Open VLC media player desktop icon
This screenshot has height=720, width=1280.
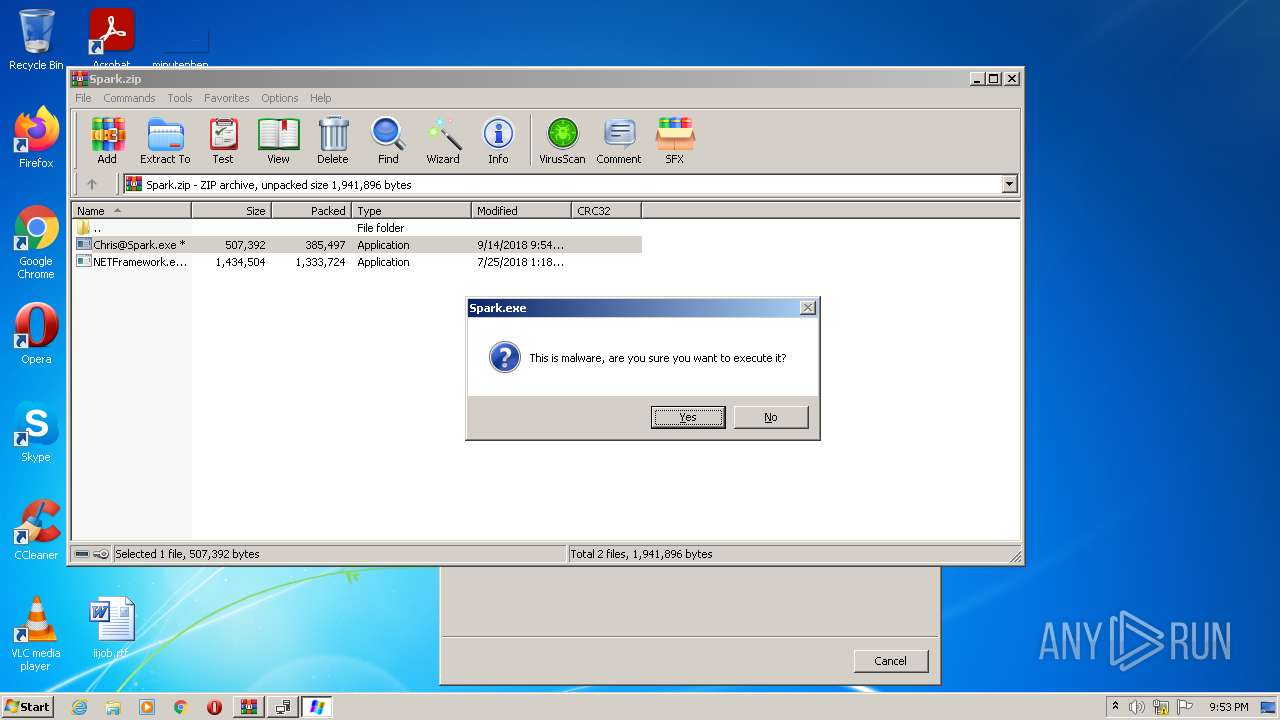(36, 634)
